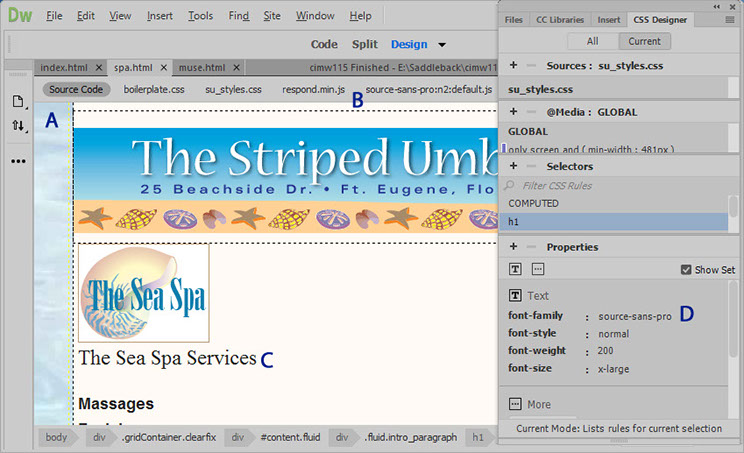The height and width of the screenshot is (453, 744).
Task: Select Current mode in CSS Designer
Action: (644, 42)
